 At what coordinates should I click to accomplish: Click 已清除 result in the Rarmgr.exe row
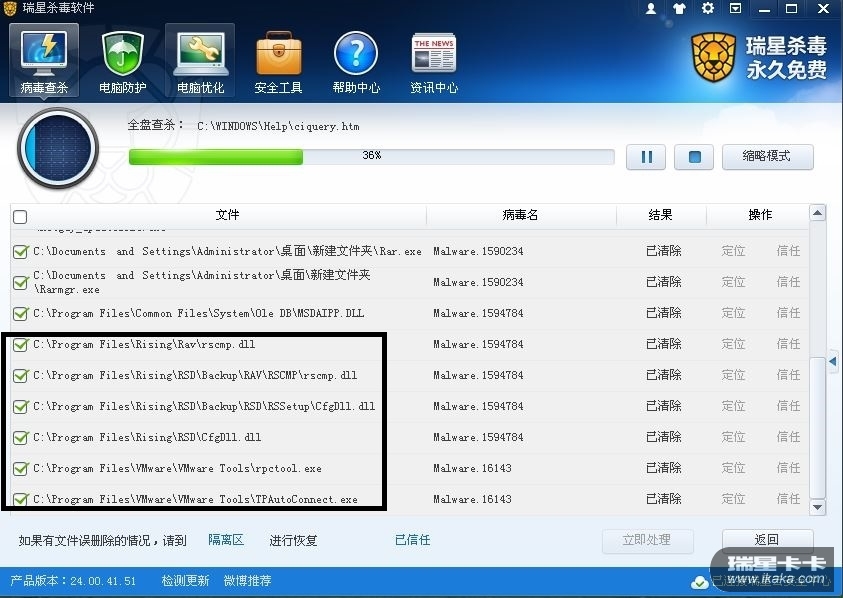[663, 282]
